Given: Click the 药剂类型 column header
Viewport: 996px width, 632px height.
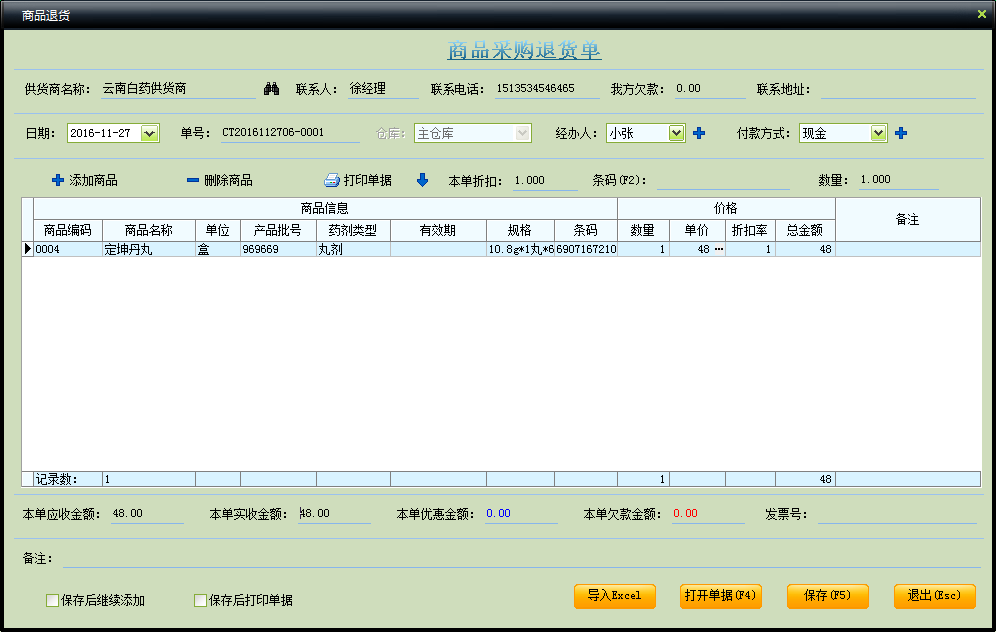Looking at the screenshot, I should pyautogui.click(x=353, y=231).
